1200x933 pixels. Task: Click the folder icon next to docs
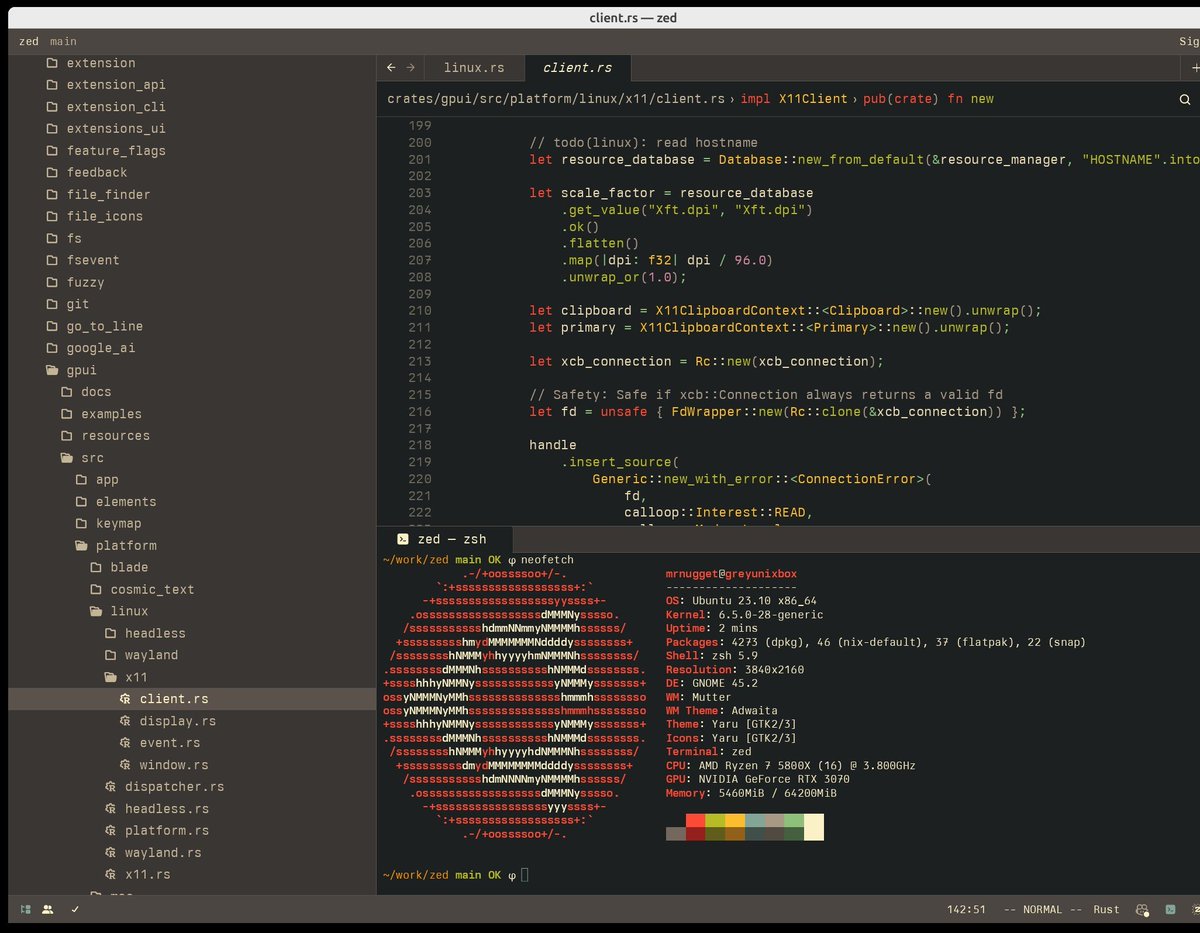pos(67,392)
